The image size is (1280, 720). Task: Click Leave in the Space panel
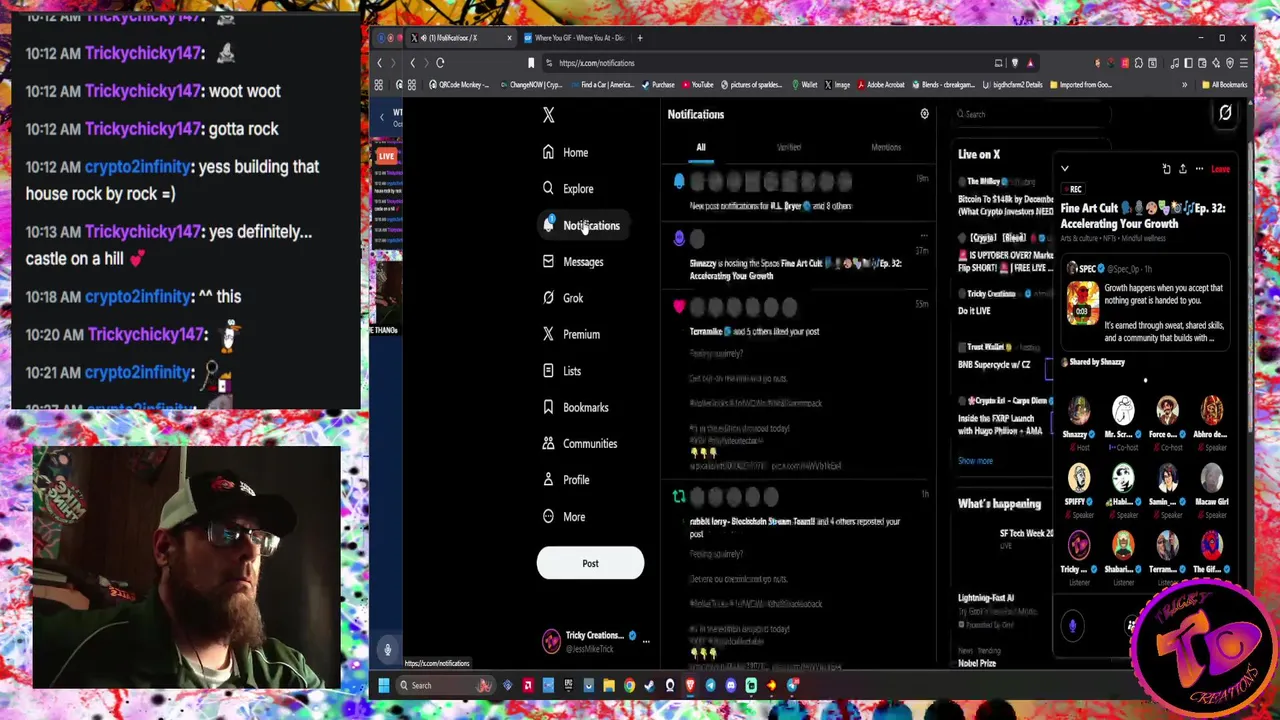(x=1220, y=169)
